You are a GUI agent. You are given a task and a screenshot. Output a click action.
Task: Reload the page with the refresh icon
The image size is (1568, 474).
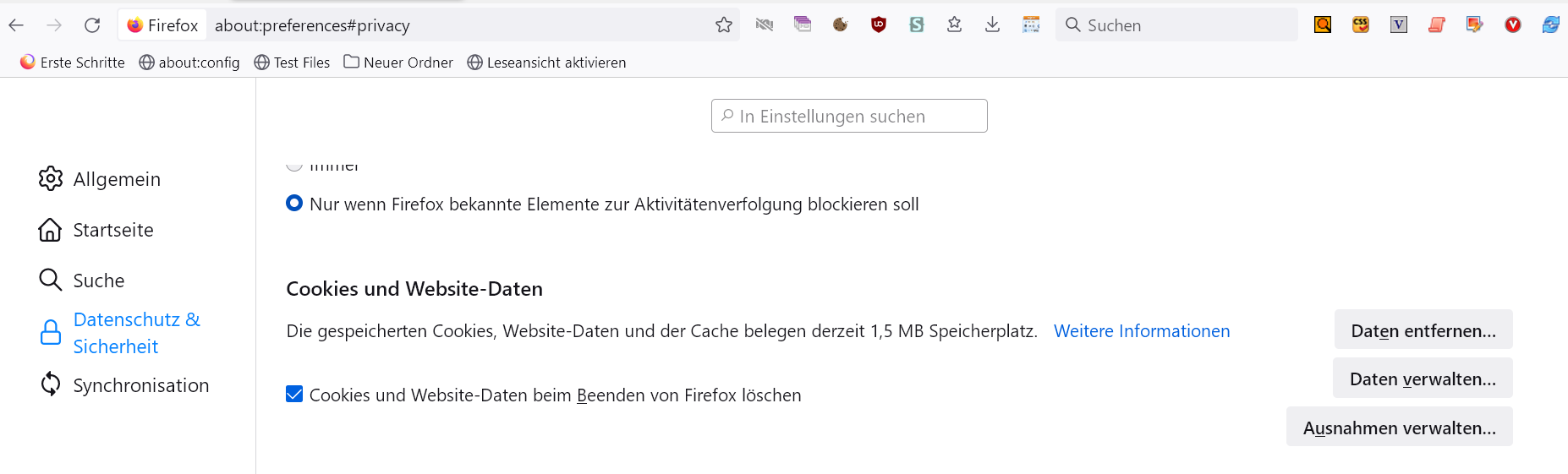[92, 25]
